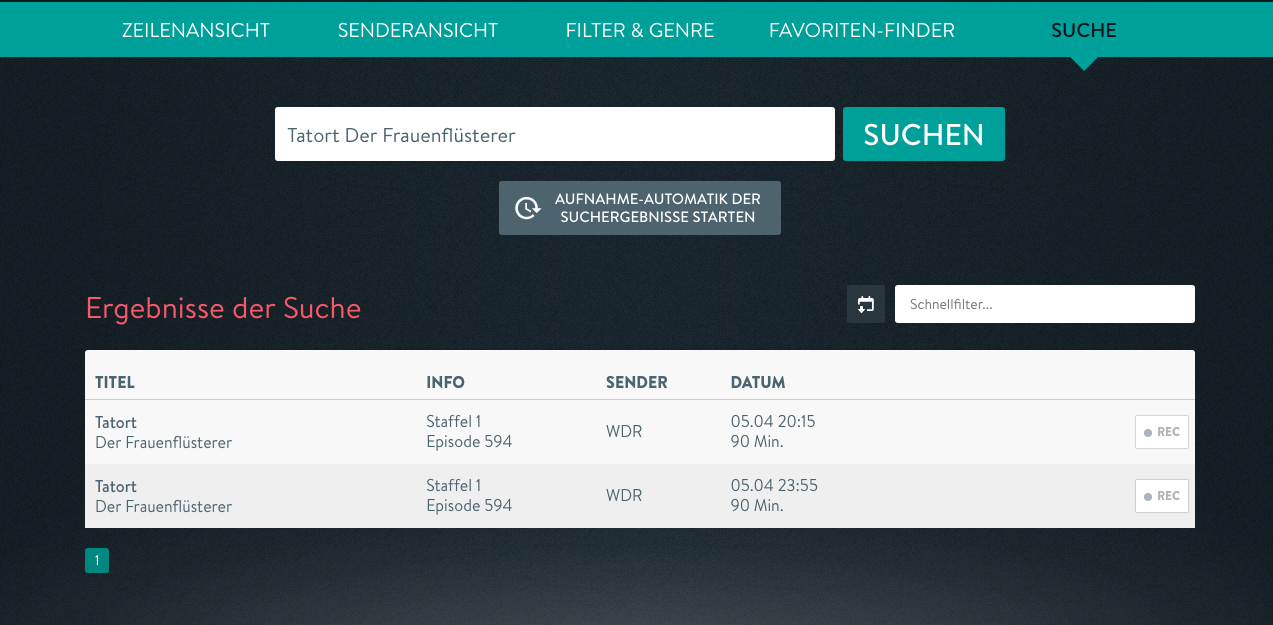Click Der Frauenflüsterer subtitle in the 20:15 row
Screen dimensions: 1273x625
[163, 442]
